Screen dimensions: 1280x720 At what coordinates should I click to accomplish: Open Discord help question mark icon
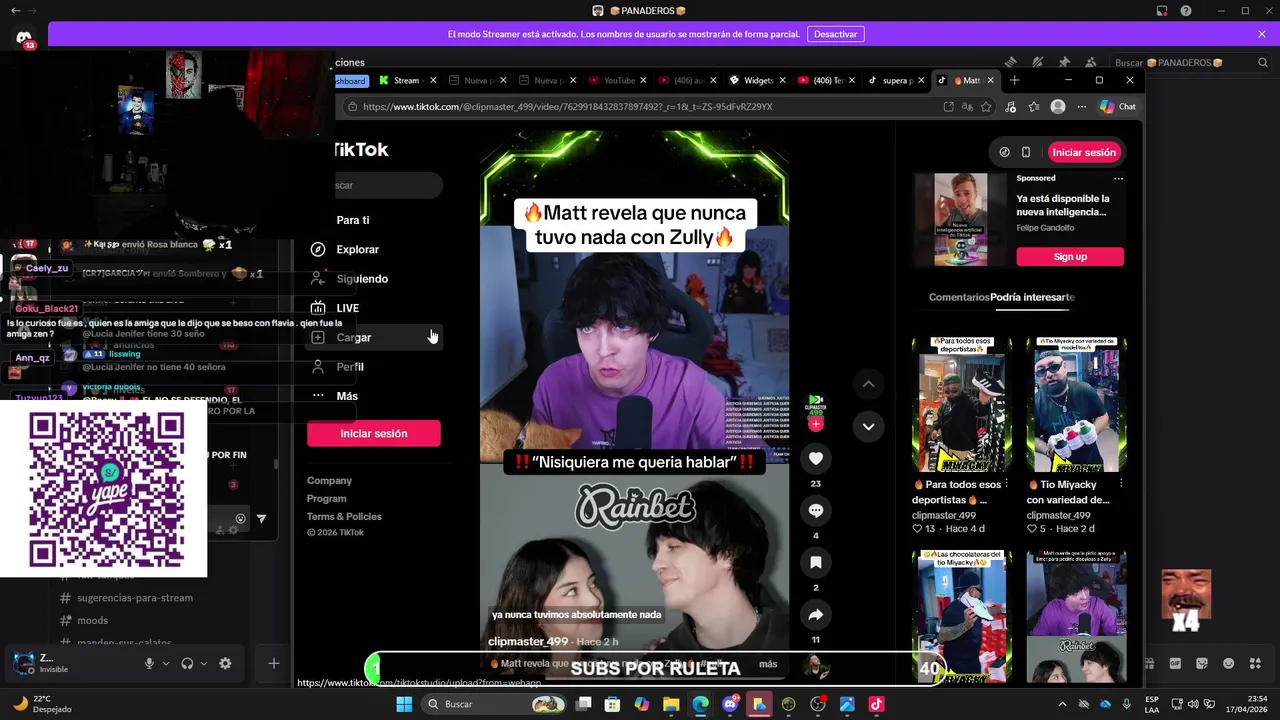click(1186, 11)
